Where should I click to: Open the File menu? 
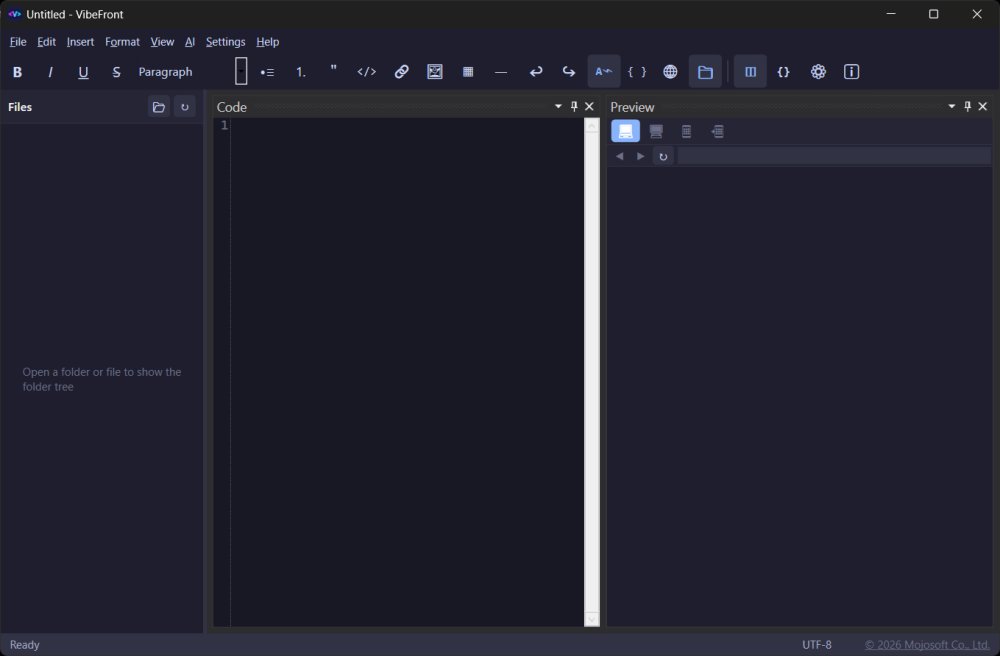tap(18, 42)
